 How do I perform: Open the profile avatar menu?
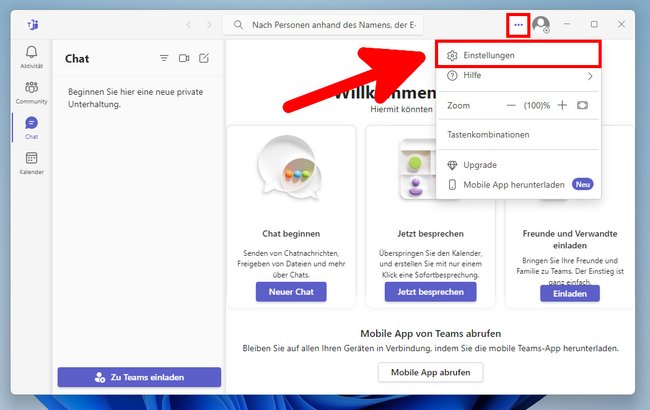541,24
